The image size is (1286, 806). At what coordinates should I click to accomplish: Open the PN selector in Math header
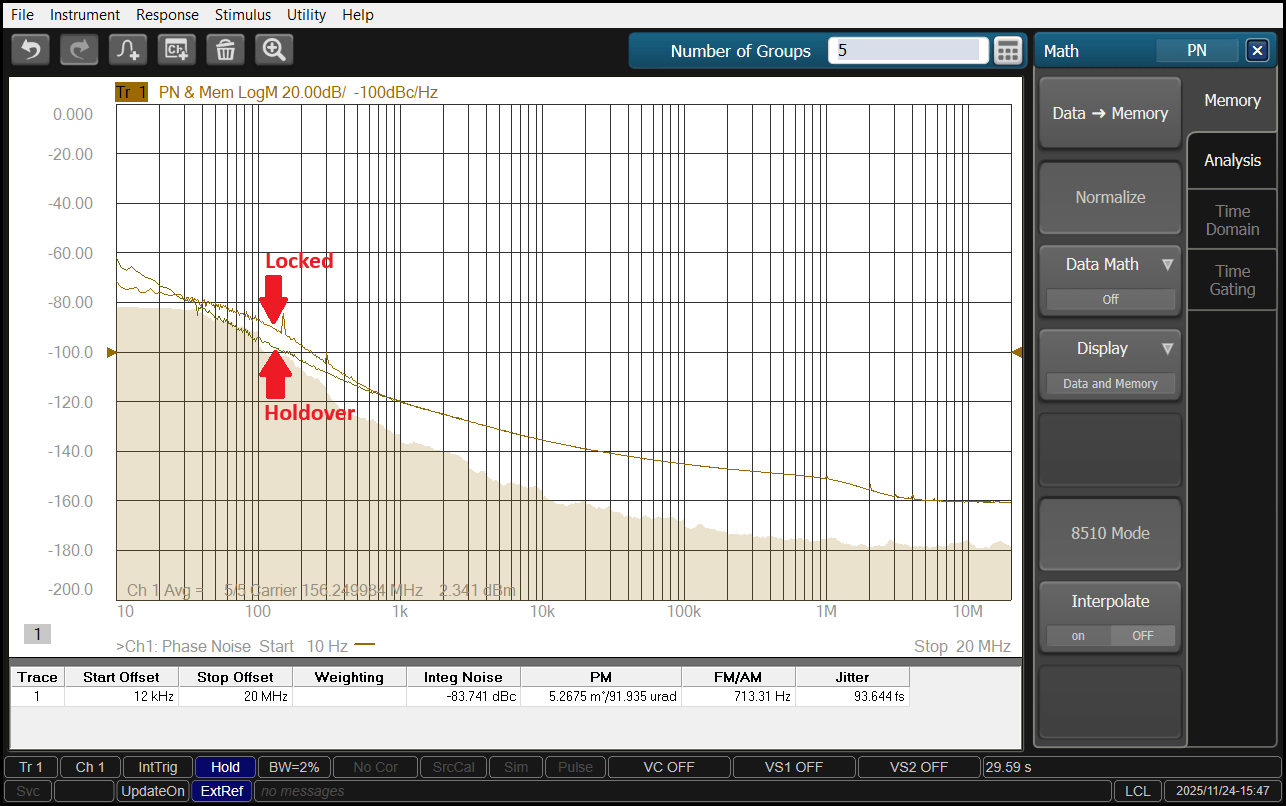tap(1196, 51)
